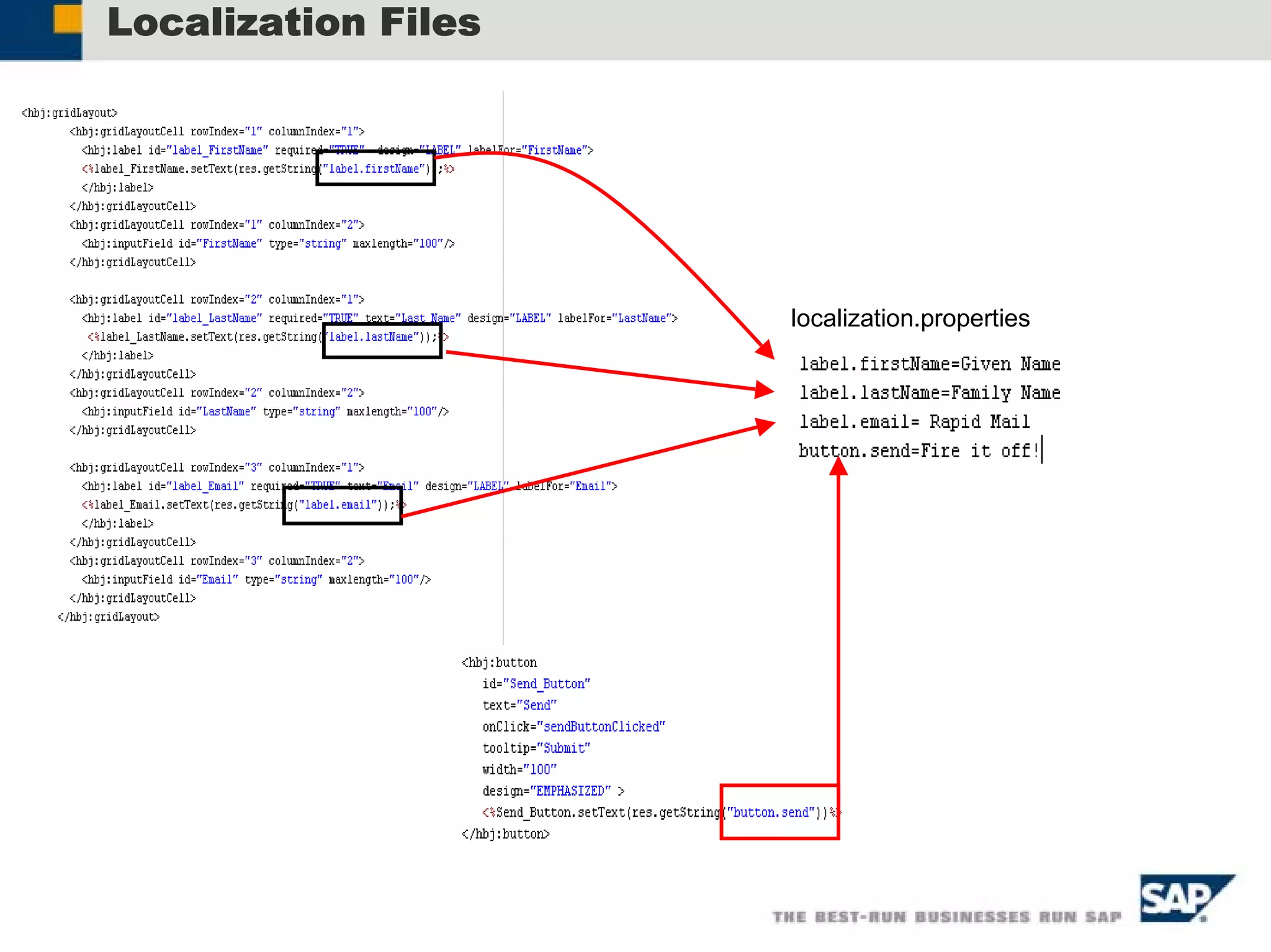
Task: Click the "label.firstName" string in the code
Action: point(375,169)
